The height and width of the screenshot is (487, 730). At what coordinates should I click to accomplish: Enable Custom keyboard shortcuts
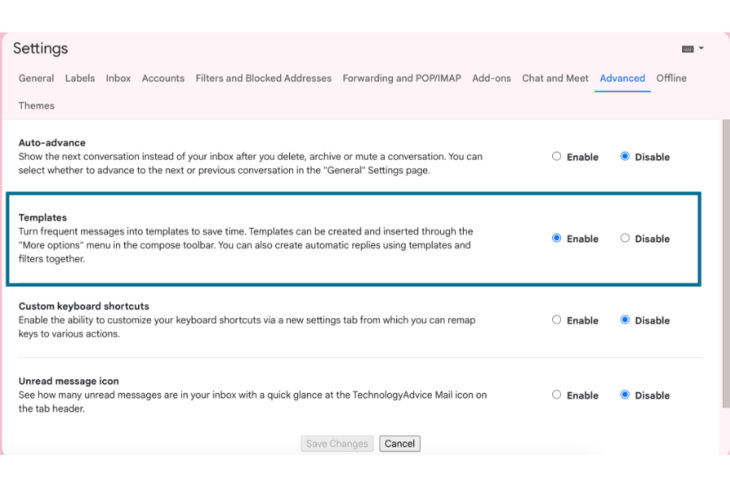coord(556,320)
